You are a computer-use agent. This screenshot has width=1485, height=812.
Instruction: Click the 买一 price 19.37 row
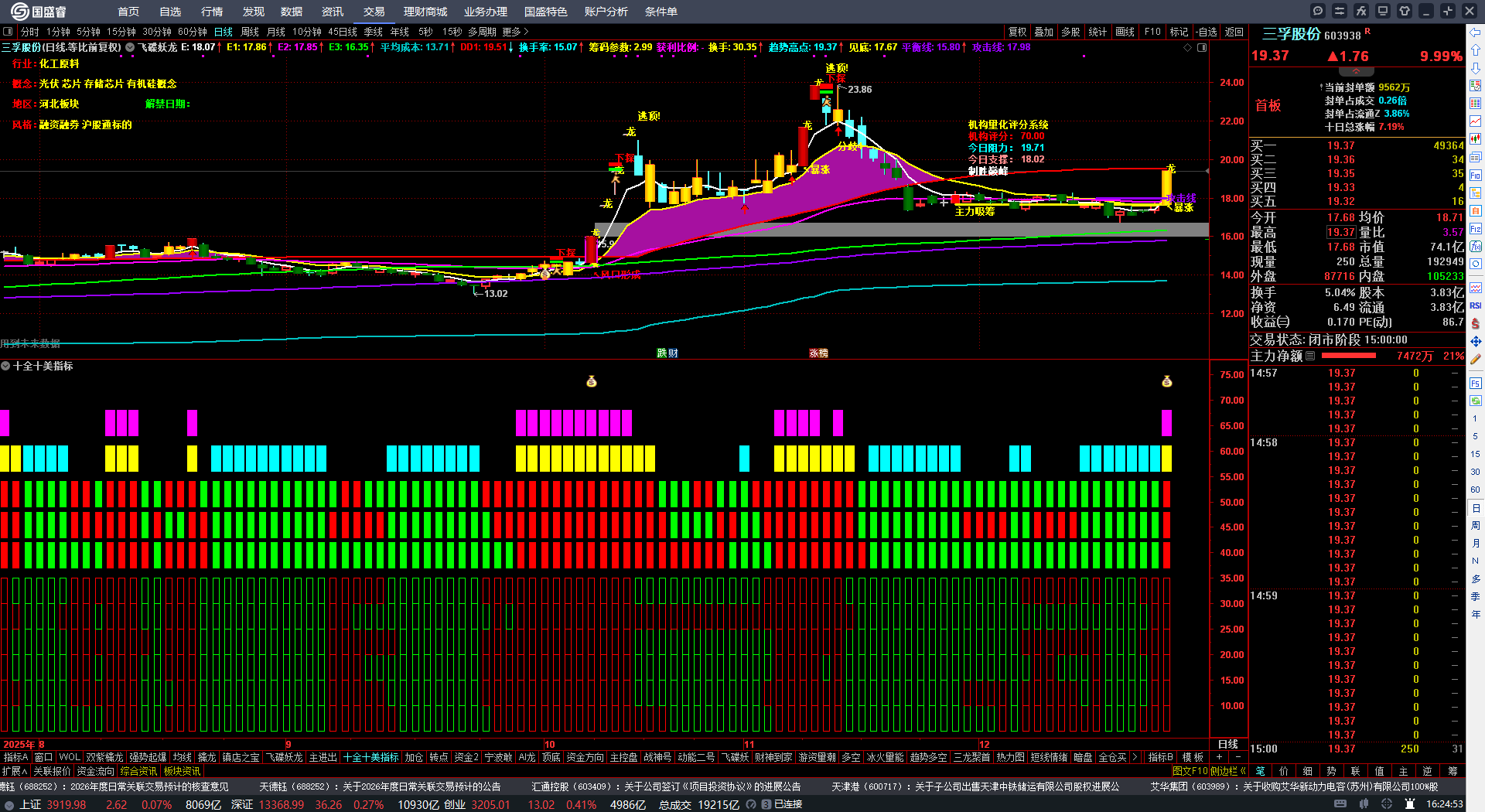tap(1357, 145)
